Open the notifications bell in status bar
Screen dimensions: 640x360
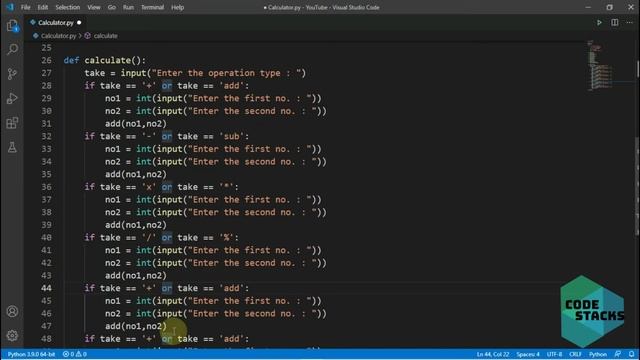coord(631,354)
